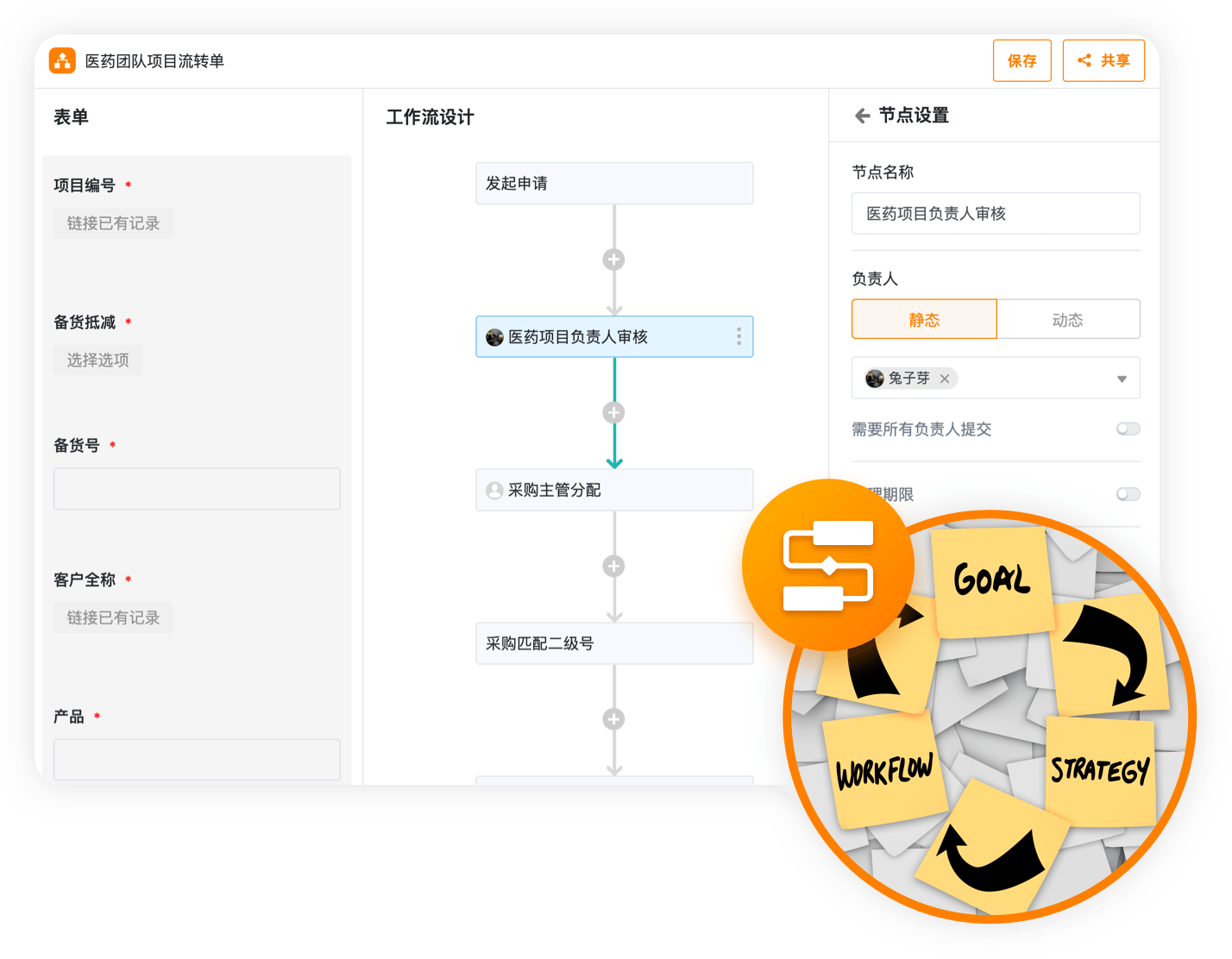Click the back arrow beside 节点设置
1232x959 pixels.
click(x=862, y=116)
